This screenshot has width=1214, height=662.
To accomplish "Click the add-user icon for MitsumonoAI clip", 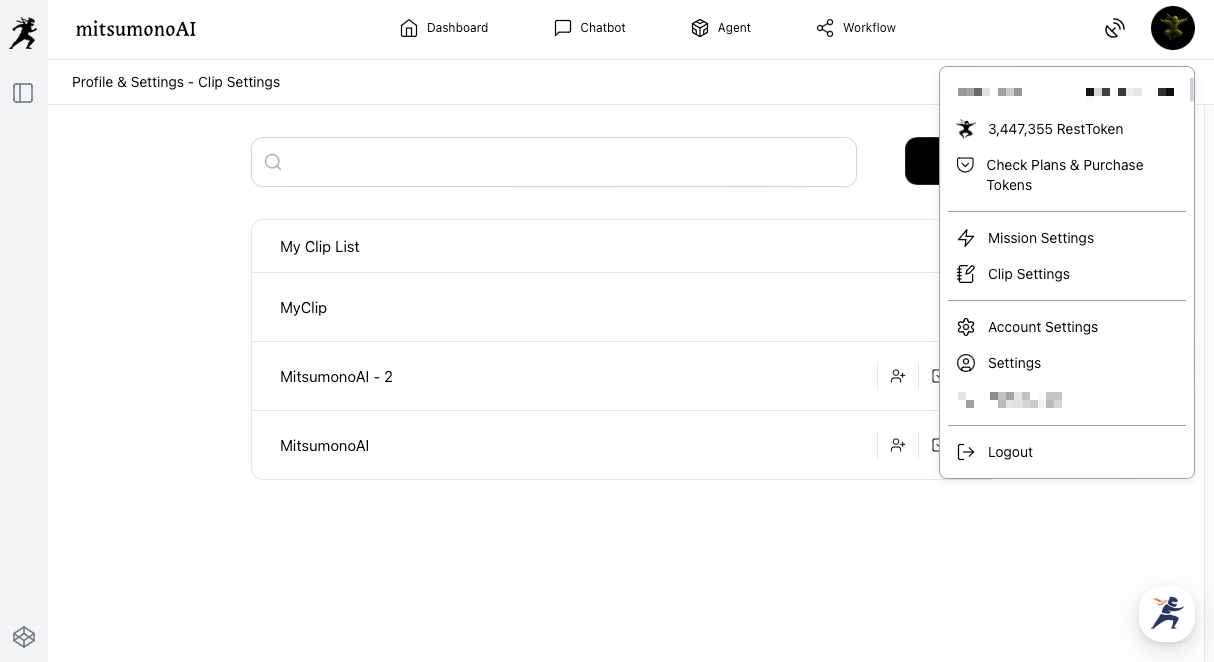I will (898, 446).
